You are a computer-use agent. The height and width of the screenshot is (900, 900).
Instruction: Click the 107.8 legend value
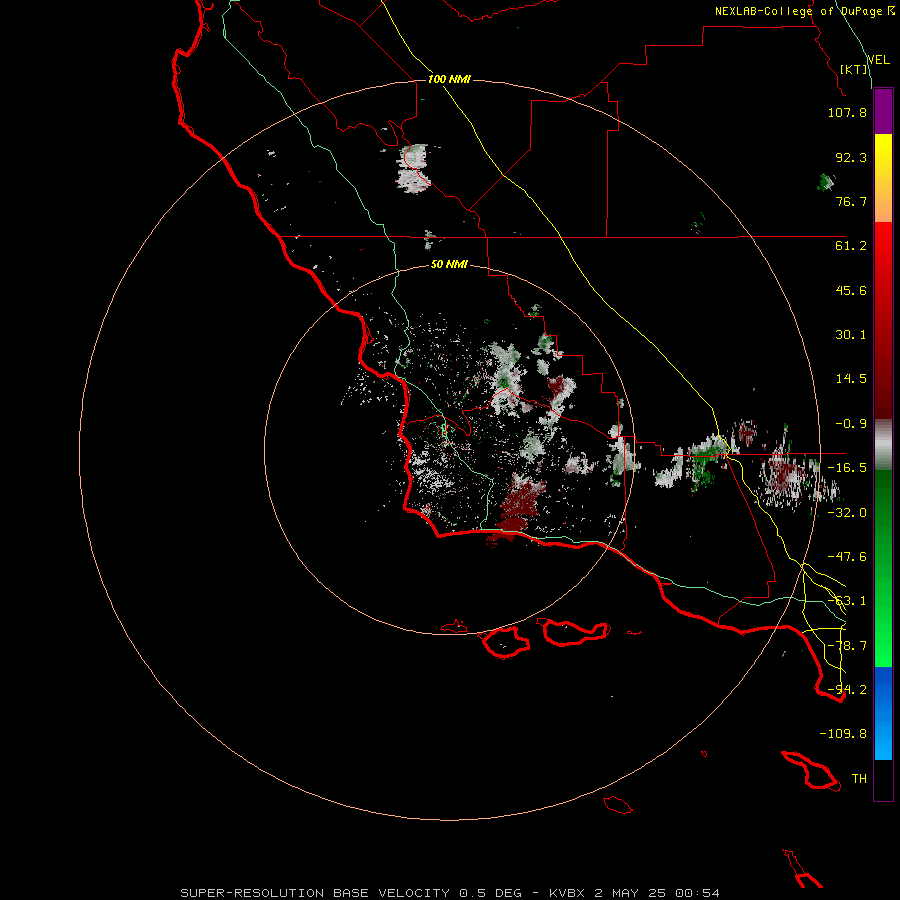pos(847,112)
